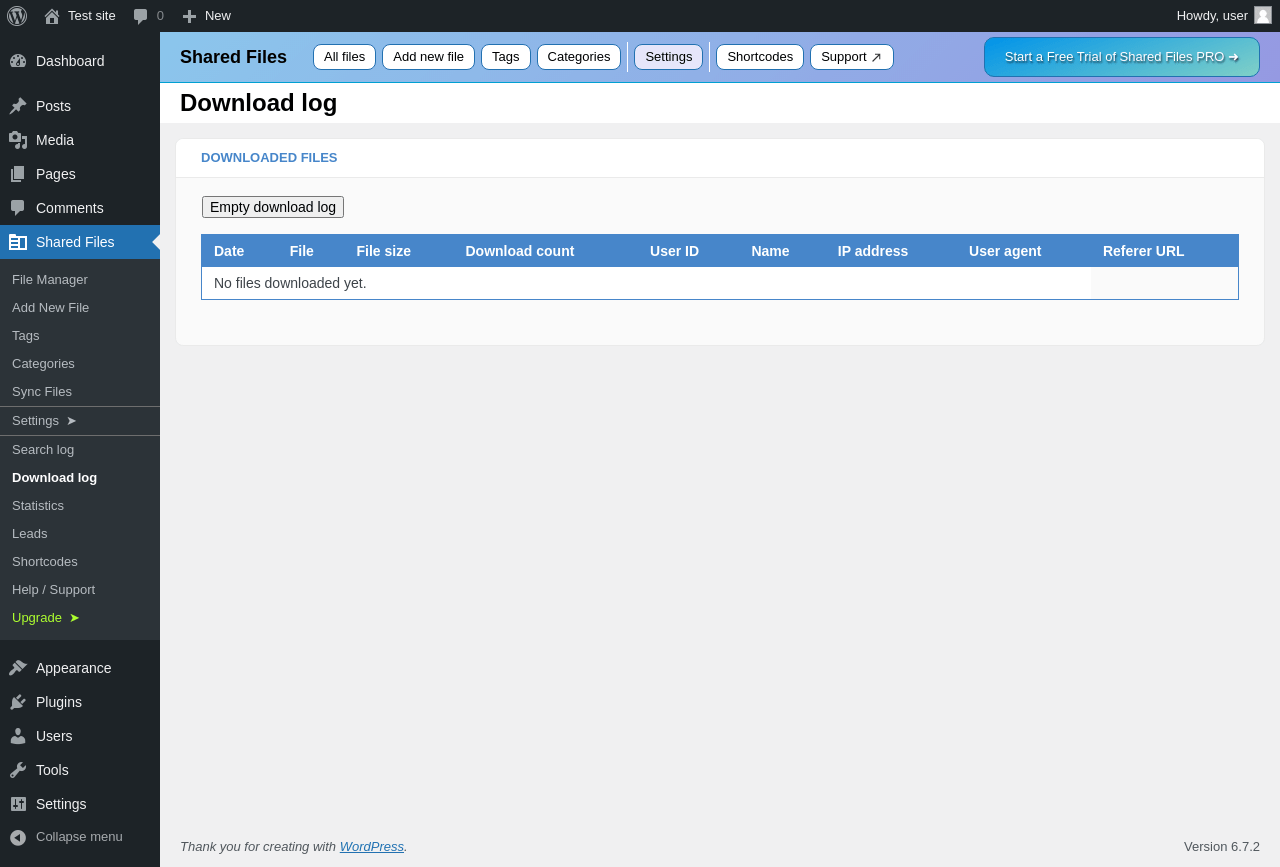Click the green Upgrade link

tap(45, 618)
